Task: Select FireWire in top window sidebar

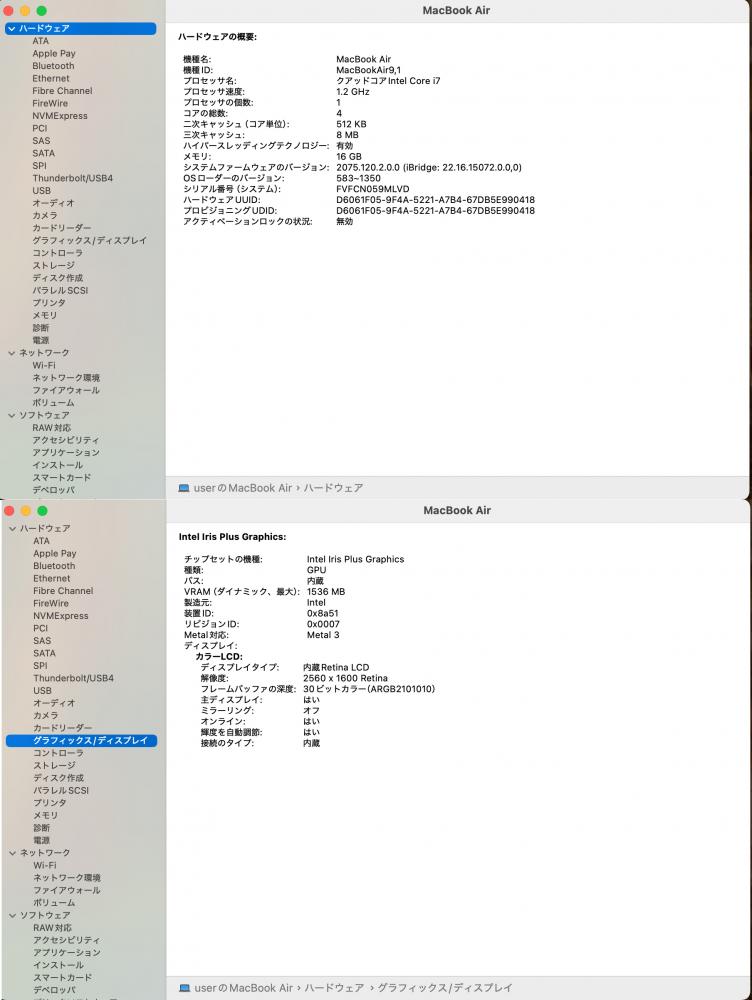Action: pos(50,103)
